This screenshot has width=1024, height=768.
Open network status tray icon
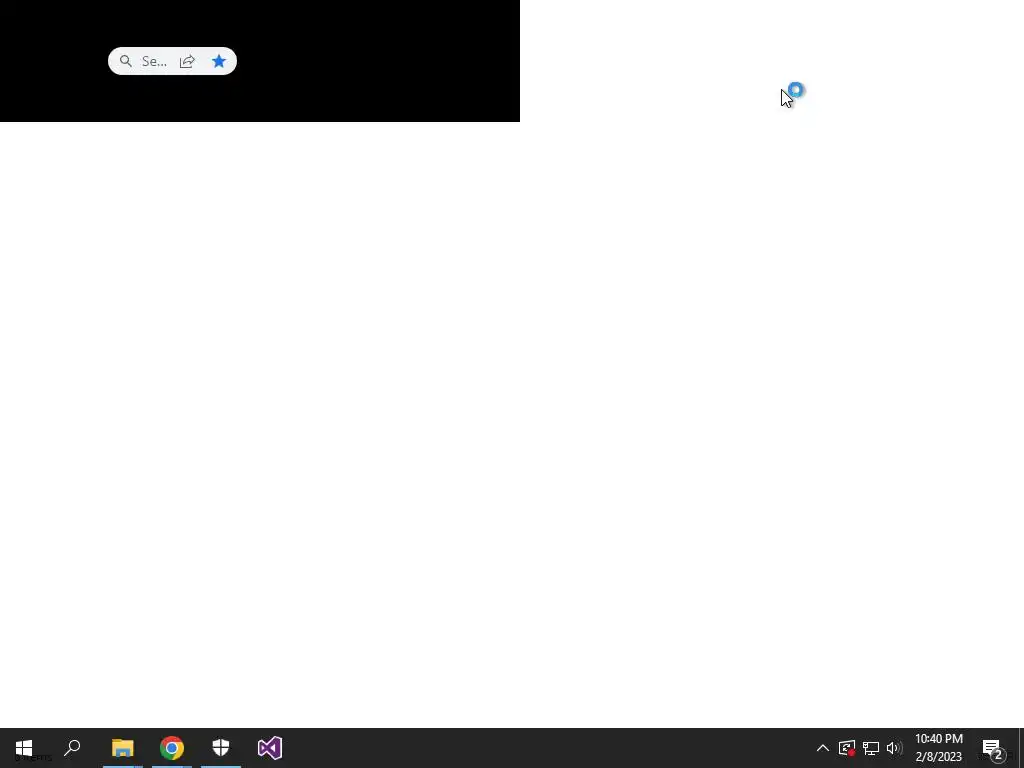[871, 748]
